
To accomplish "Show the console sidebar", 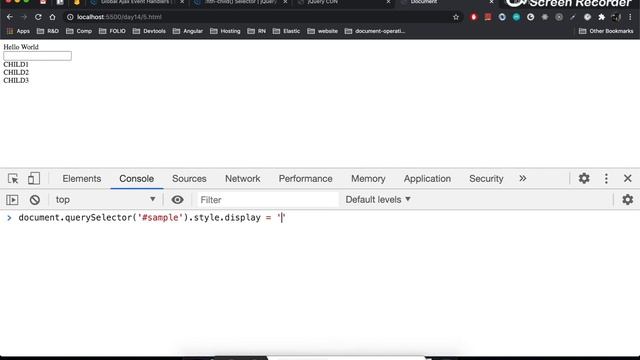I will 12,200.
